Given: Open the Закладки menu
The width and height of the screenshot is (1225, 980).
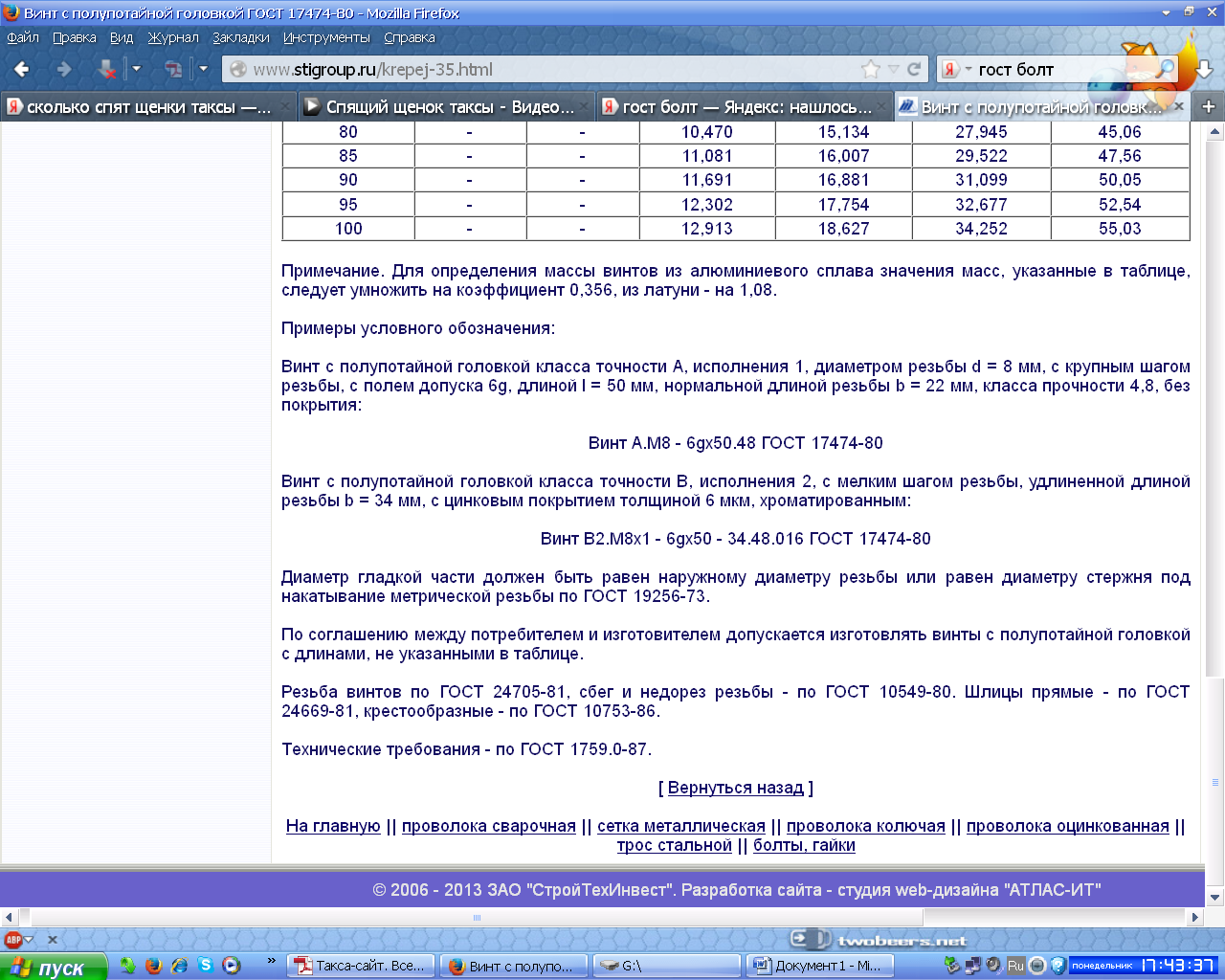Looking at the screenshot, I should click(x=241, y=37).
